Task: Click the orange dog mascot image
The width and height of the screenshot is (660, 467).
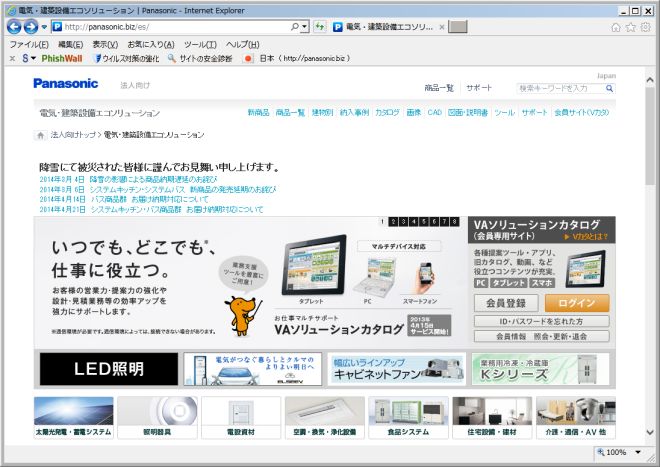Action: point(244,316)
